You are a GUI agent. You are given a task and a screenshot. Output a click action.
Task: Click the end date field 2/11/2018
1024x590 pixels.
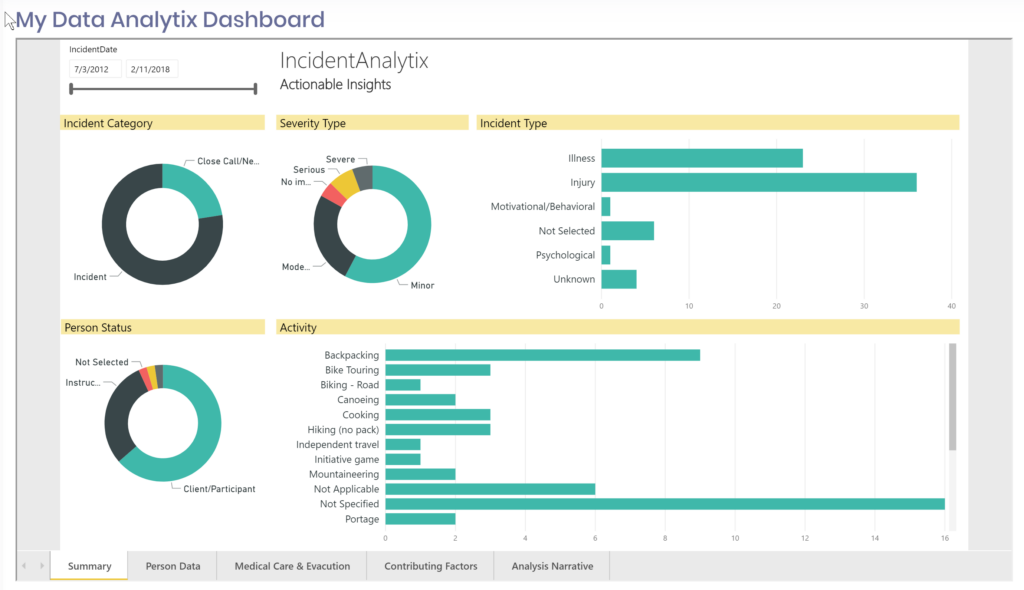tap(152, 69)
